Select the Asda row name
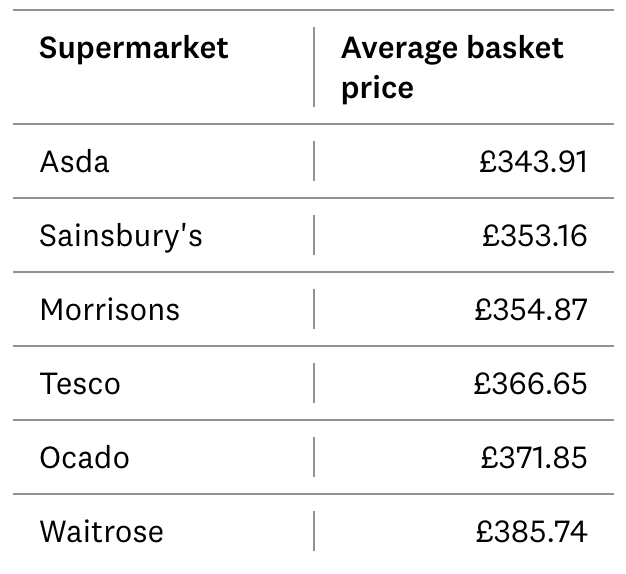The image size is (626, 574). (74, 162)
